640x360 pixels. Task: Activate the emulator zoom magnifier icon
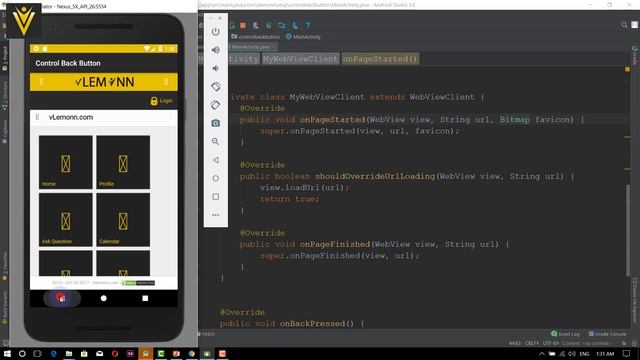(216, 142)
